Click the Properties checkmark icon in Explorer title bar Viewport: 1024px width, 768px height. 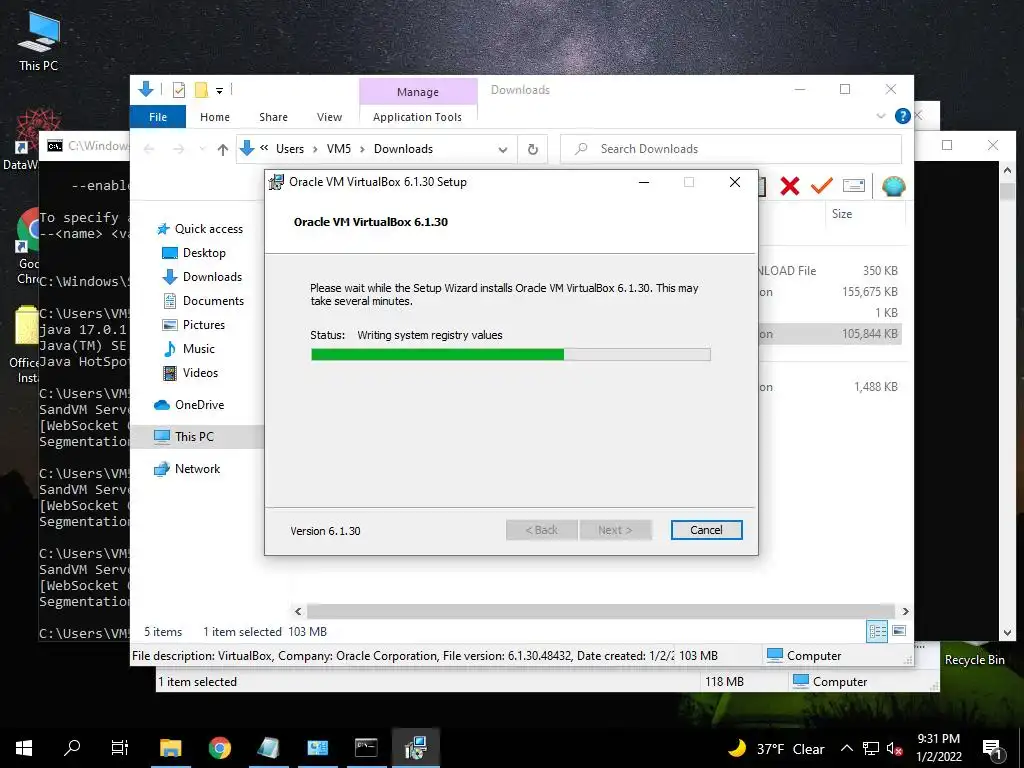pyautogui.click(x=178, y=89)
